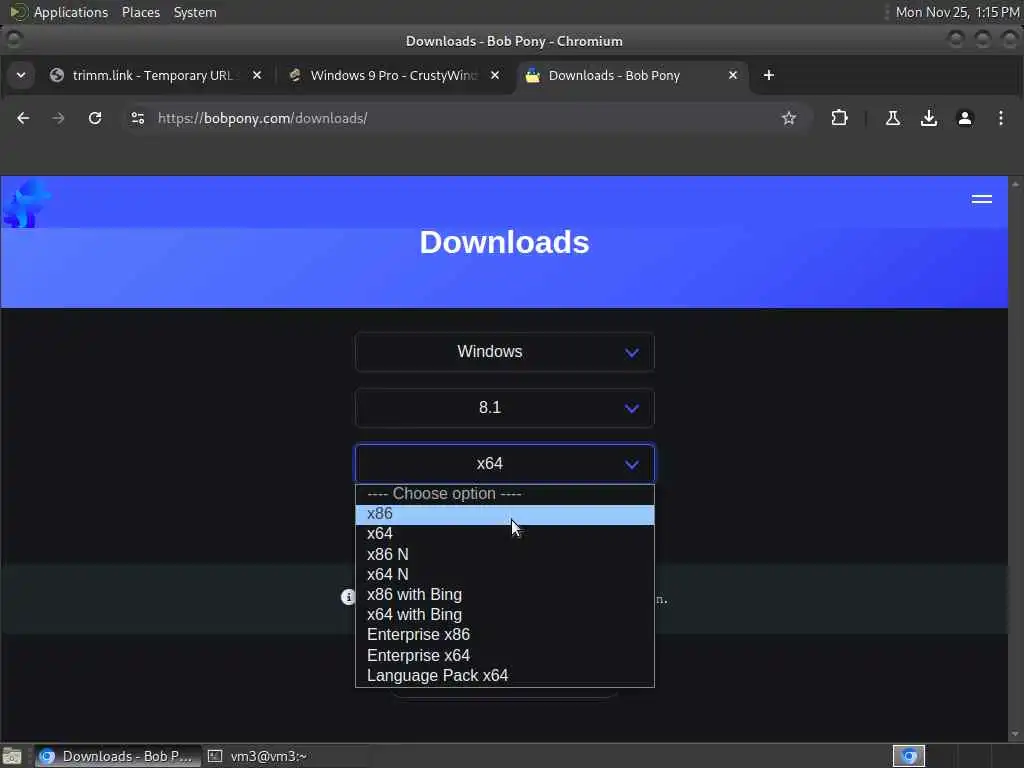Choose the x64 option in list
Screen dimensions: 1024x768
click(505, 534)
